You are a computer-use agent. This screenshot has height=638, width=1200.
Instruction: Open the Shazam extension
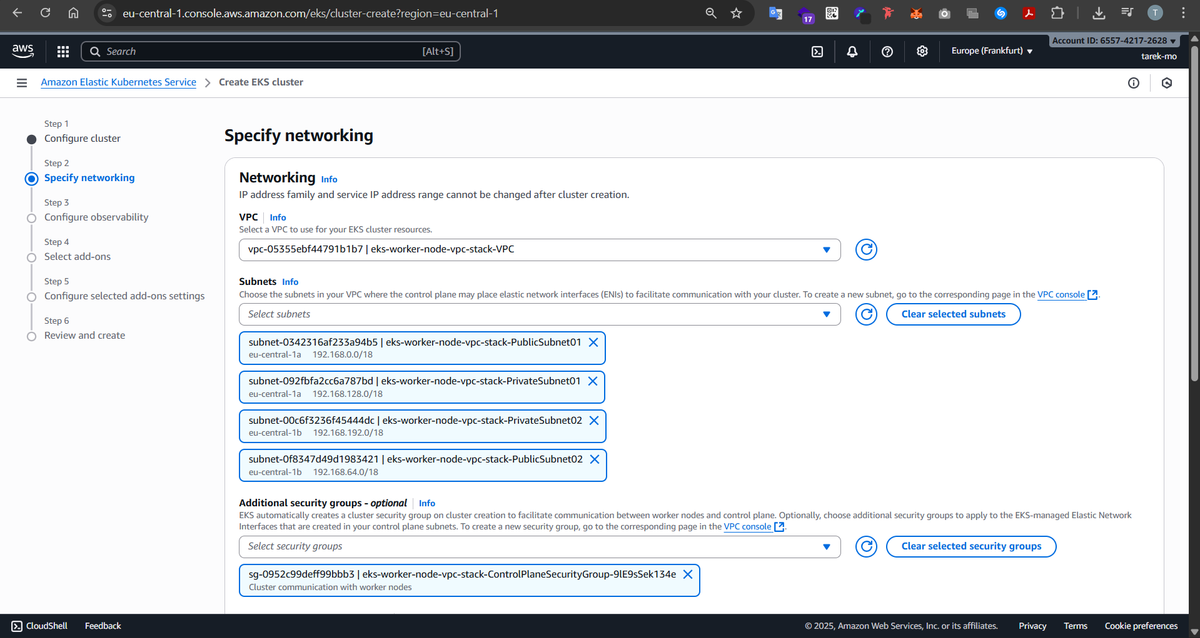1001,13
